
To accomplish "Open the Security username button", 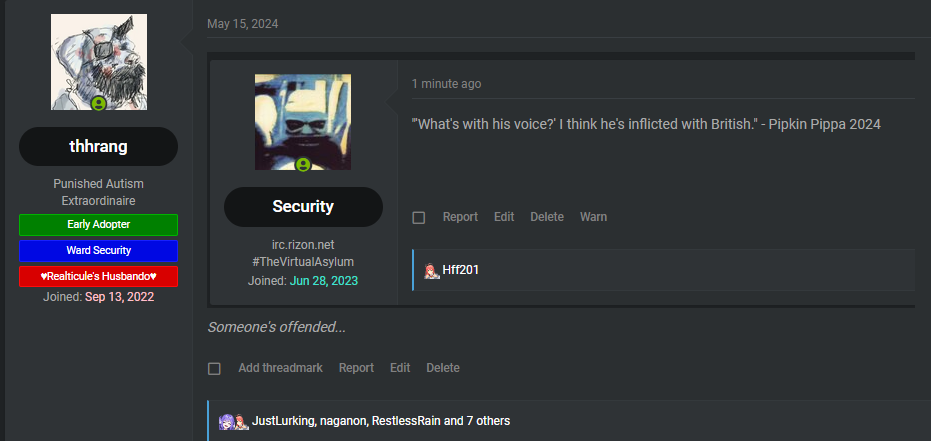I will [303, 207].
